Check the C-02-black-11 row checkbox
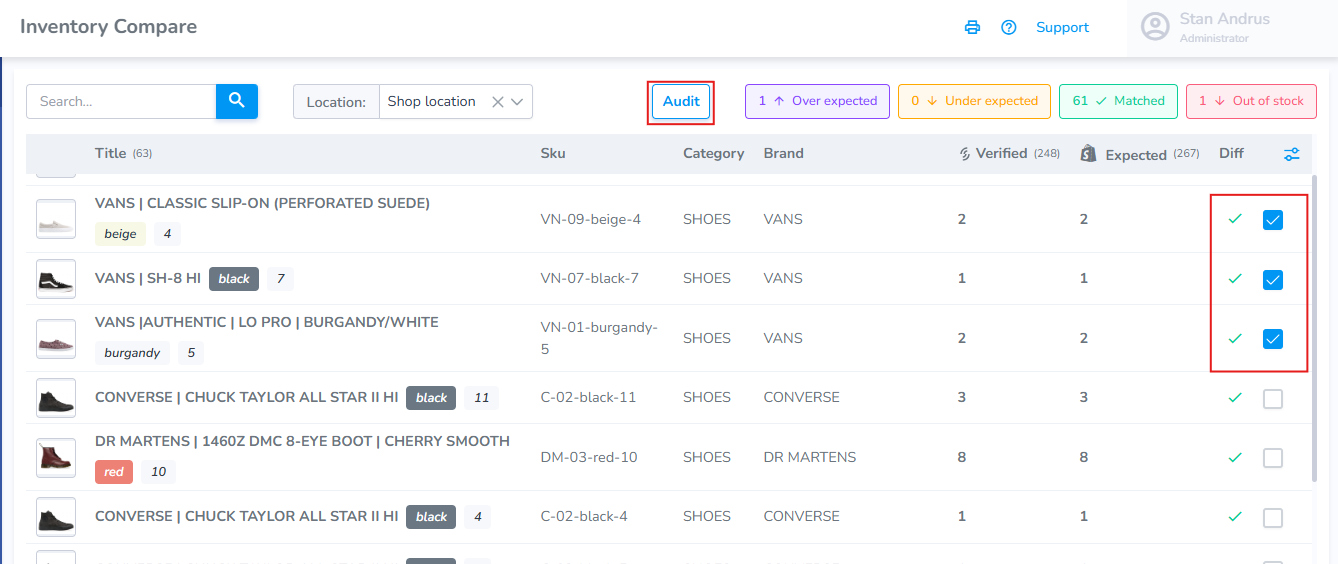This screenshot has width=1338, height=564. pos(1273,399)
